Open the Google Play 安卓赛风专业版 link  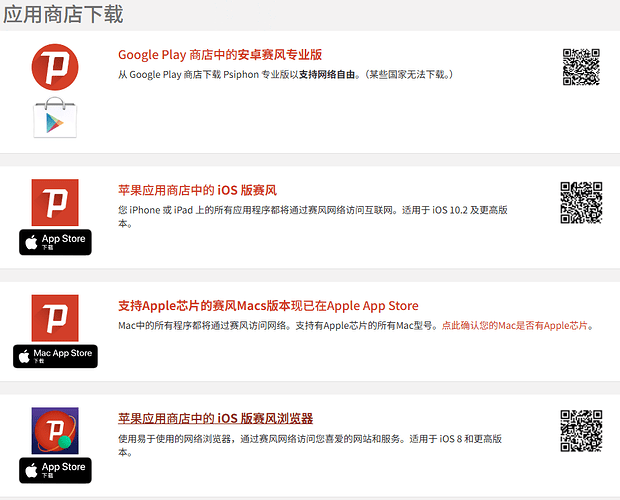pos(220,55)
